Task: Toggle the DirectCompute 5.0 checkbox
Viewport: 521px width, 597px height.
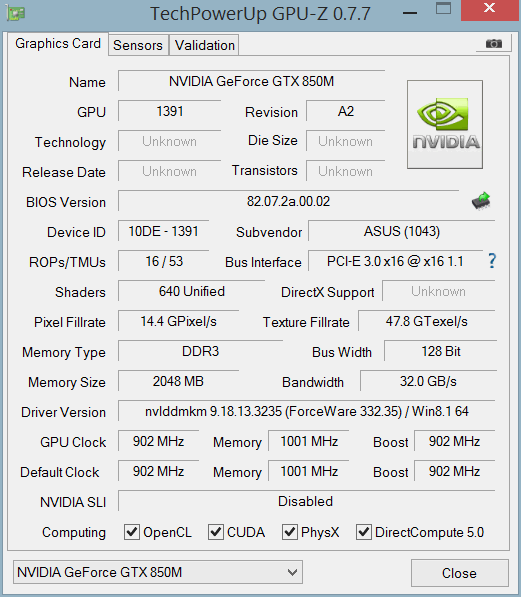Action: (x=364, y=532)
